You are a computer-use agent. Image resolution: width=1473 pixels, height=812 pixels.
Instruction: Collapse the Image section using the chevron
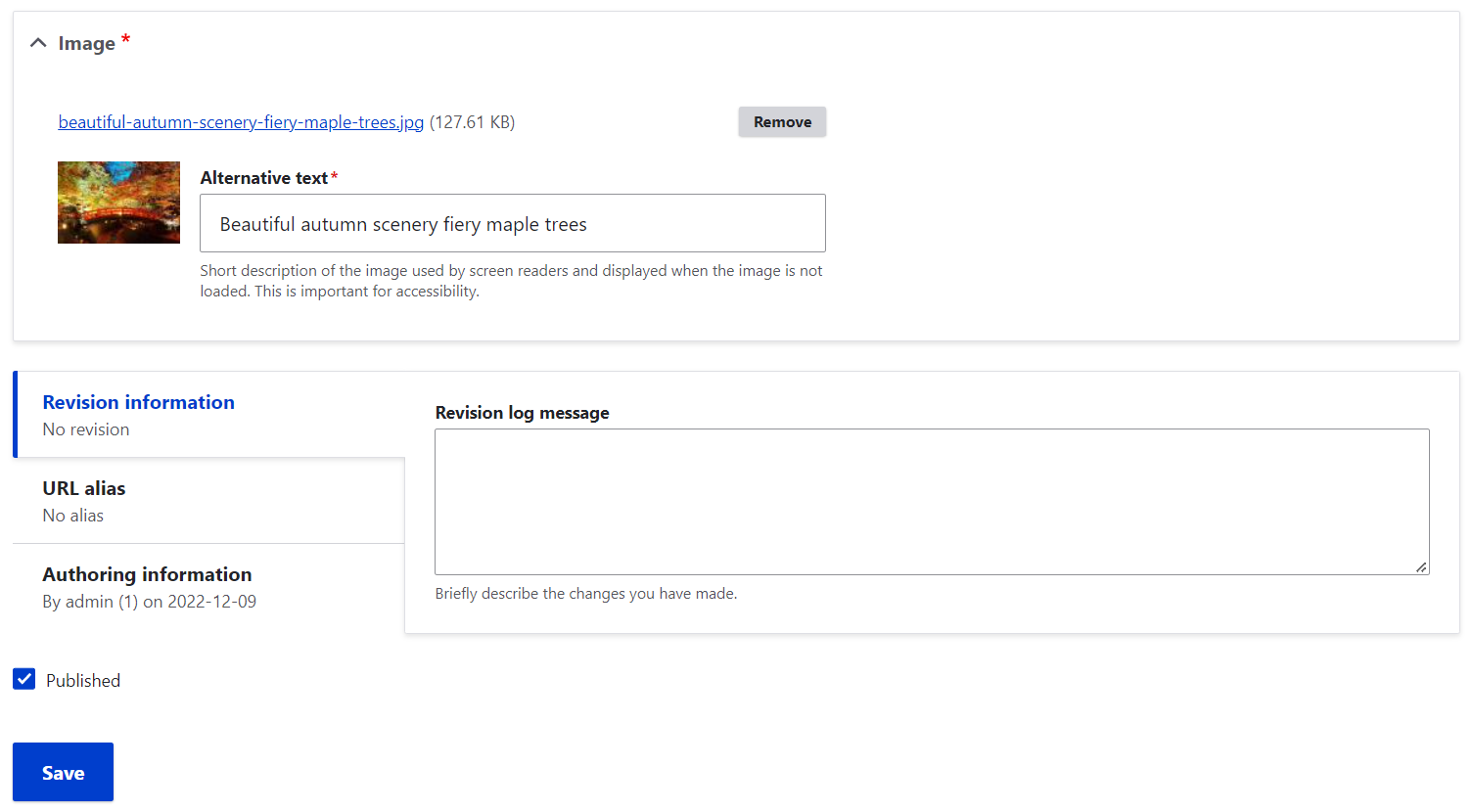pyautogui.click(x=37, y=42)
